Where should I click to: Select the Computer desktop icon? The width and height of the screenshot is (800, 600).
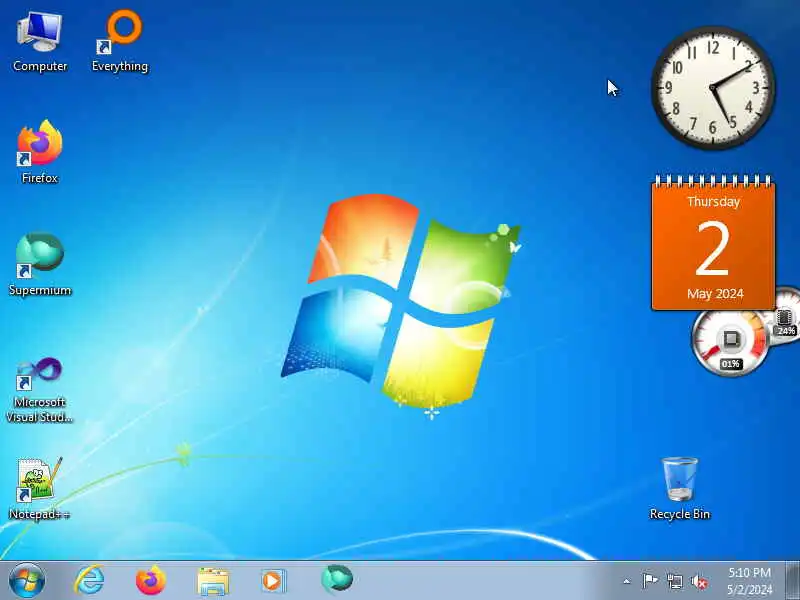click(x=40, y=42)
